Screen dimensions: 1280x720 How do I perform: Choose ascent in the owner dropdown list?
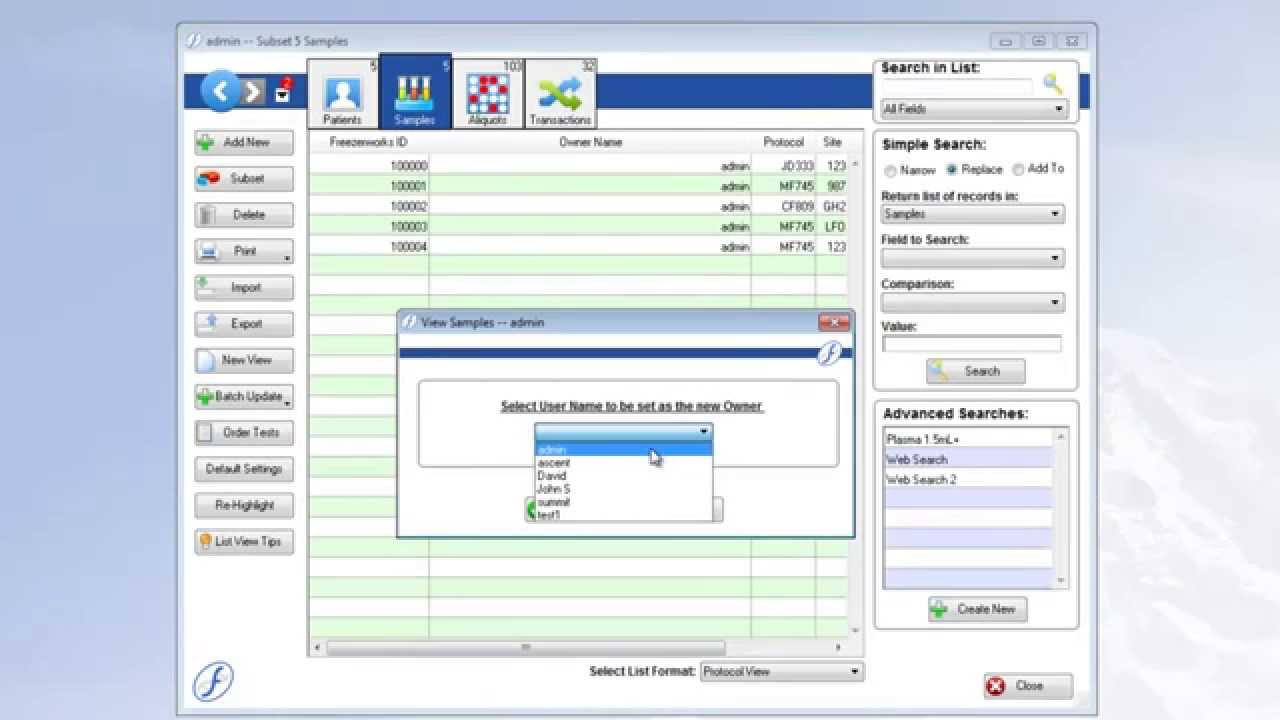coord(623,463)
